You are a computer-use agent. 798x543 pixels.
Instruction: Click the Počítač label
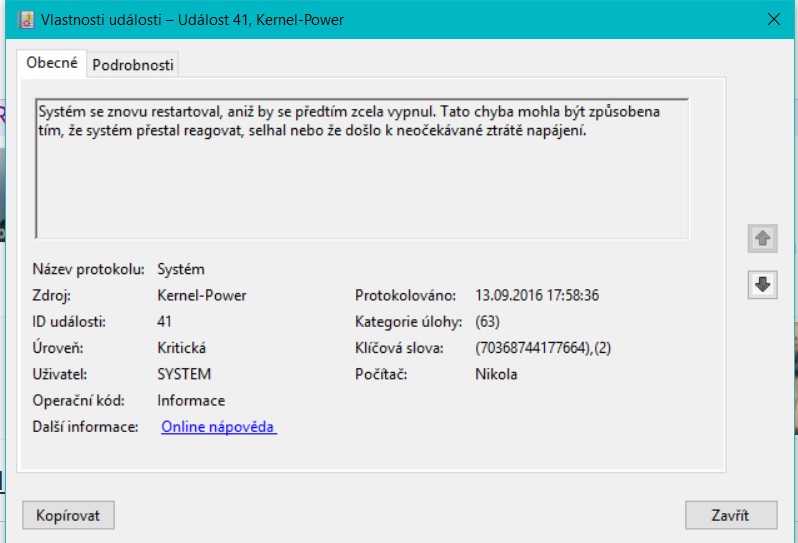tap(381, 374)
